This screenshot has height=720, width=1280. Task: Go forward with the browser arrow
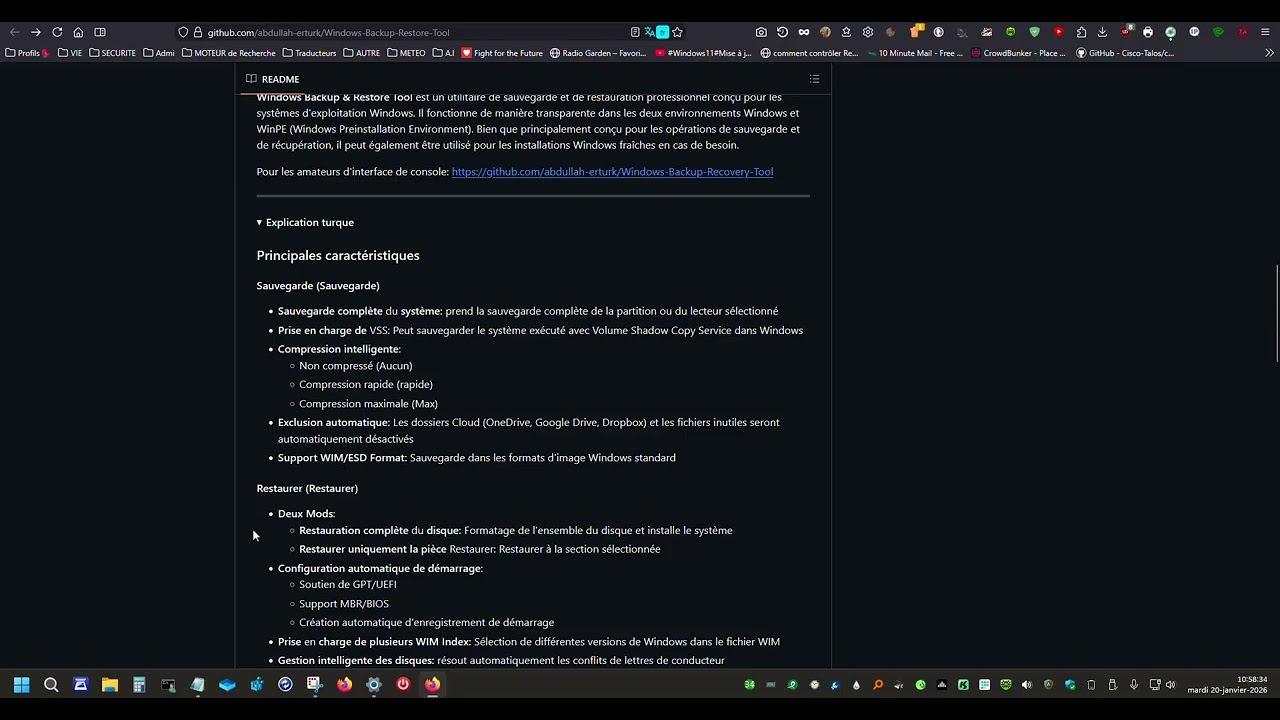tap(36, 32)
